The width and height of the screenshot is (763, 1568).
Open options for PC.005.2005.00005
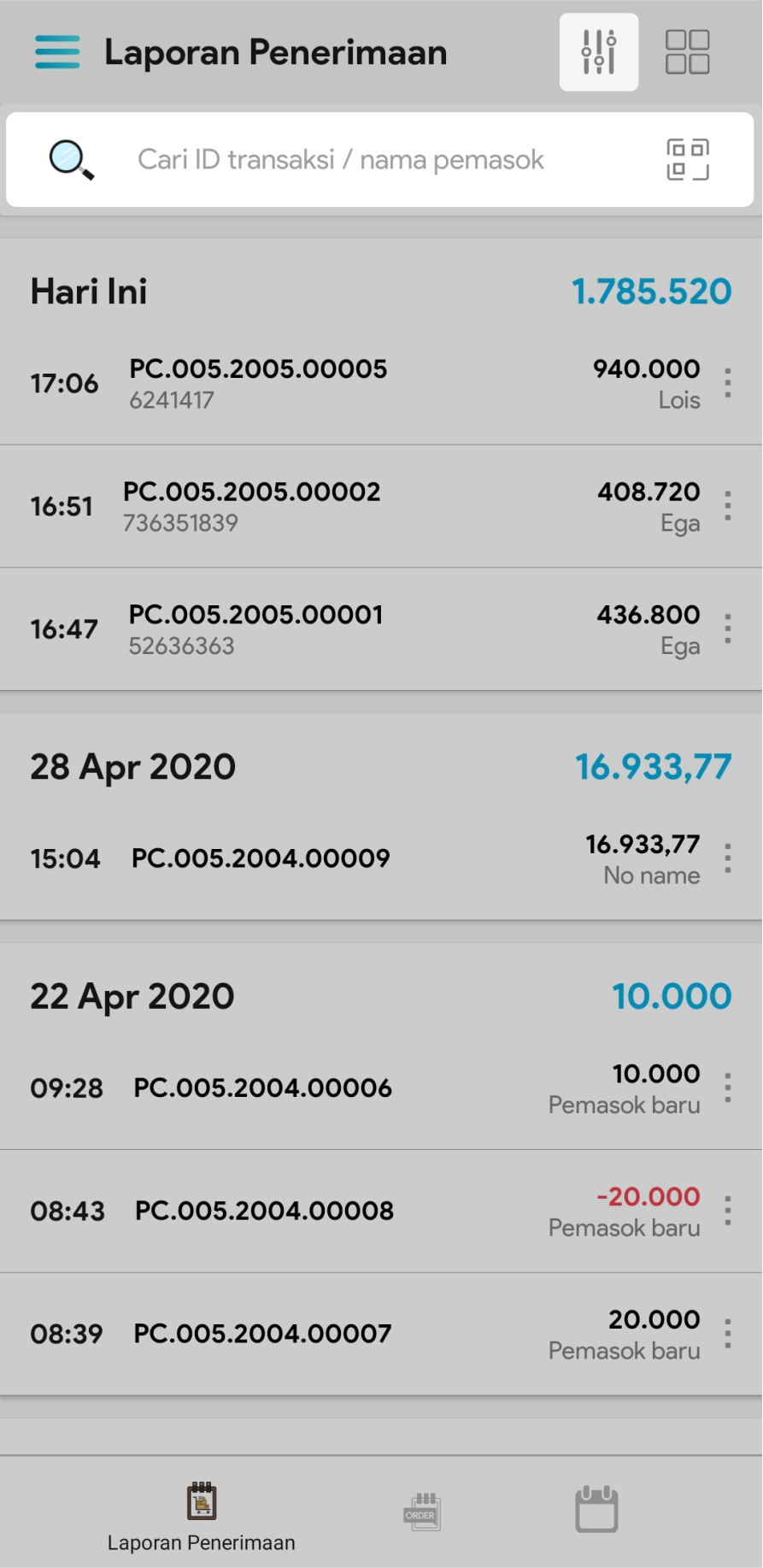(x=727, y=383)
